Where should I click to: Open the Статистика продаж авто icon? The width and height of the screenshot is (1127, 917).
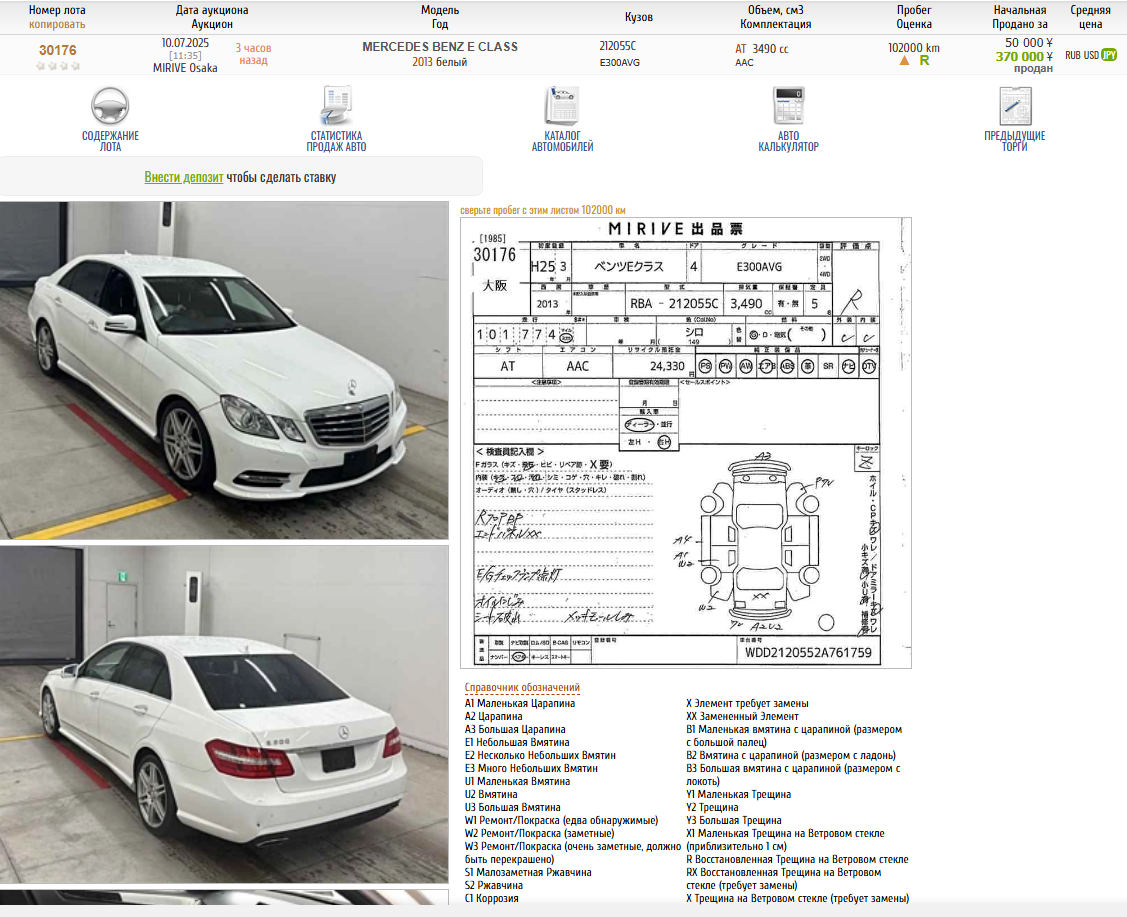(x=337, y=106)
